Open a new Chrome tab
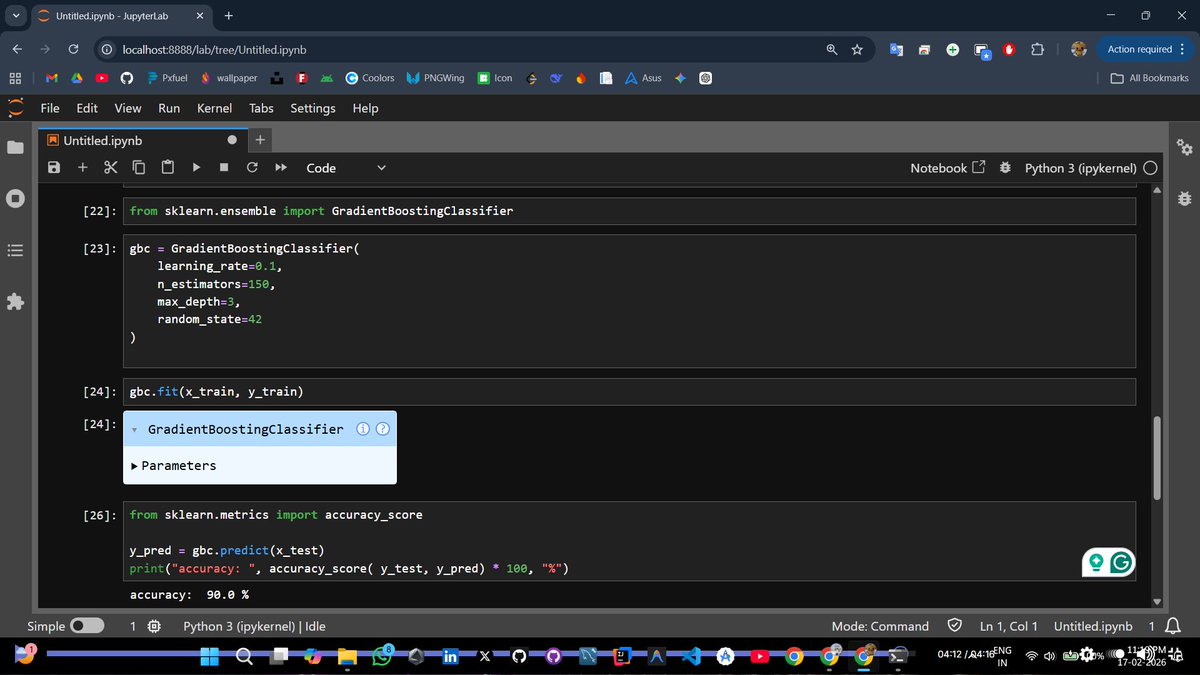 point(229,16)
